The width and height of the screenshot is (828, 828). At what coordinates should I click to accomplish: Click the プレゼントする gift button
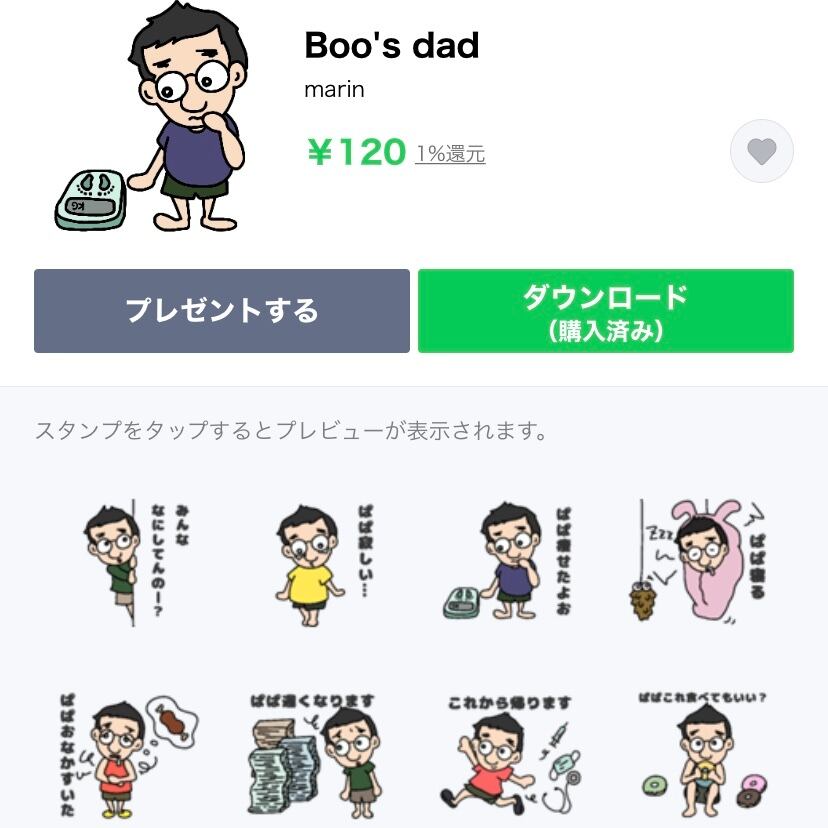tap(222, 310)
